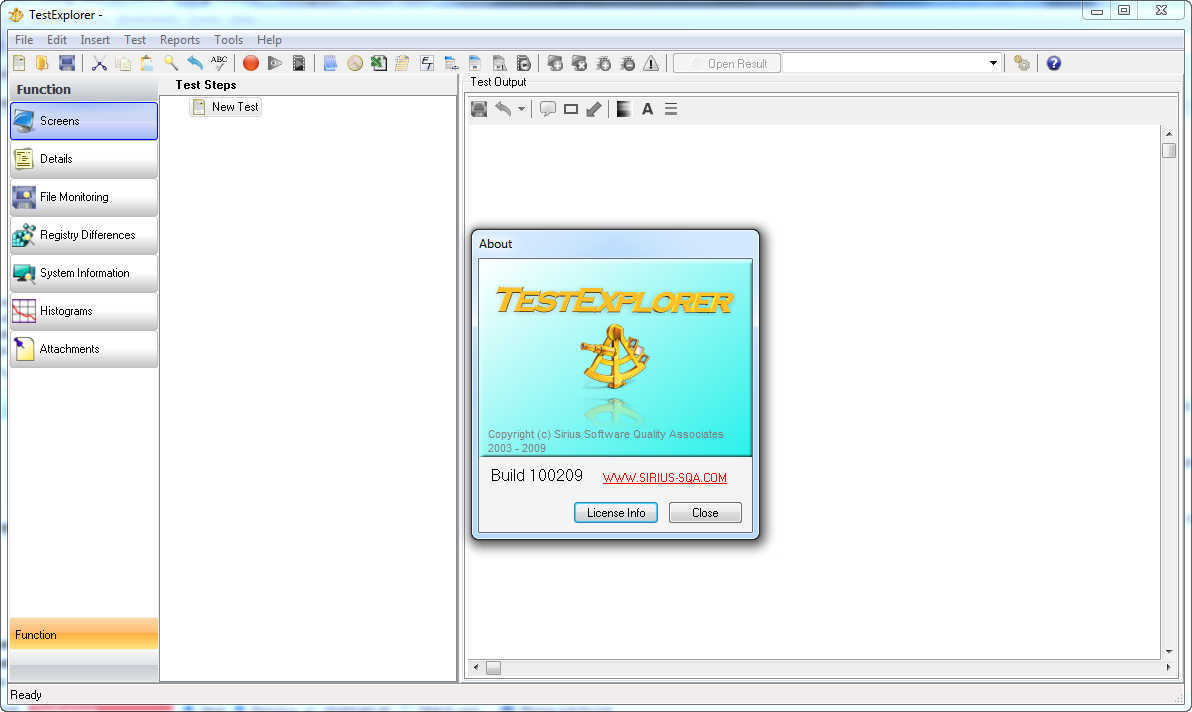Click the Undo arrow in main toolbar
This screenshot has height=712, width=1192.
195,64
